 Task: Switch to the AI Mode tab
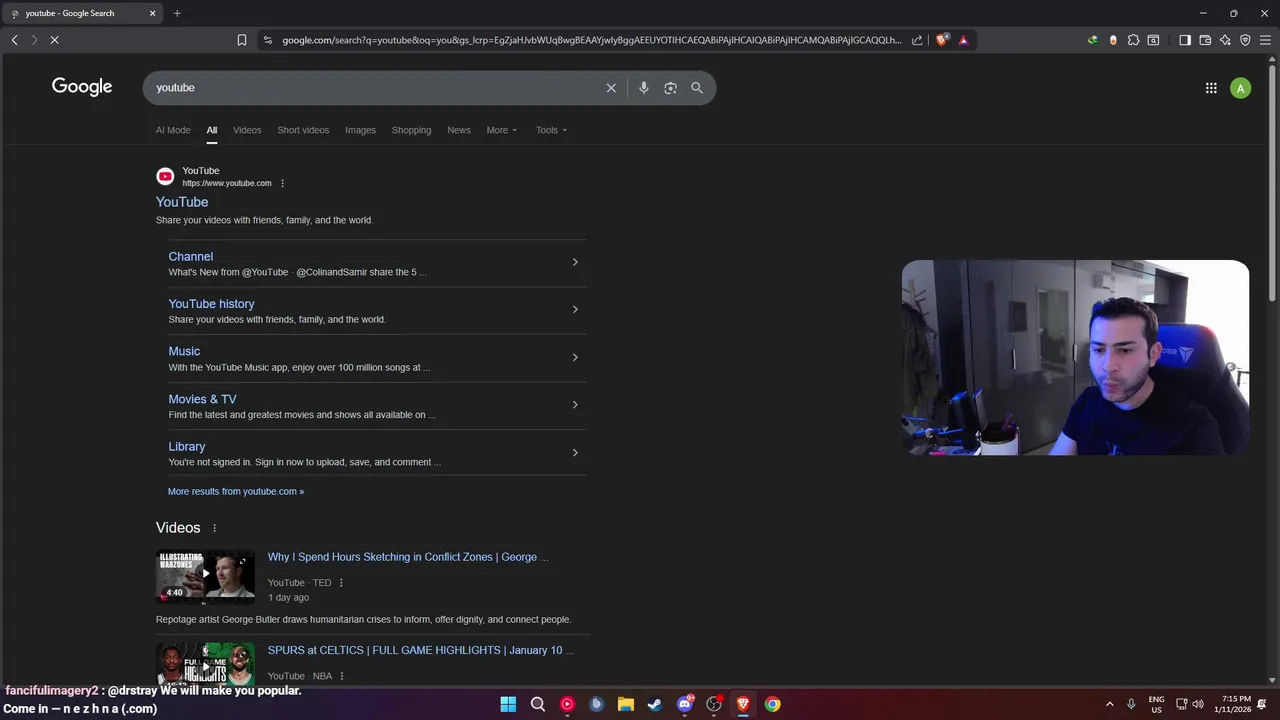click(x=173, y=130)
